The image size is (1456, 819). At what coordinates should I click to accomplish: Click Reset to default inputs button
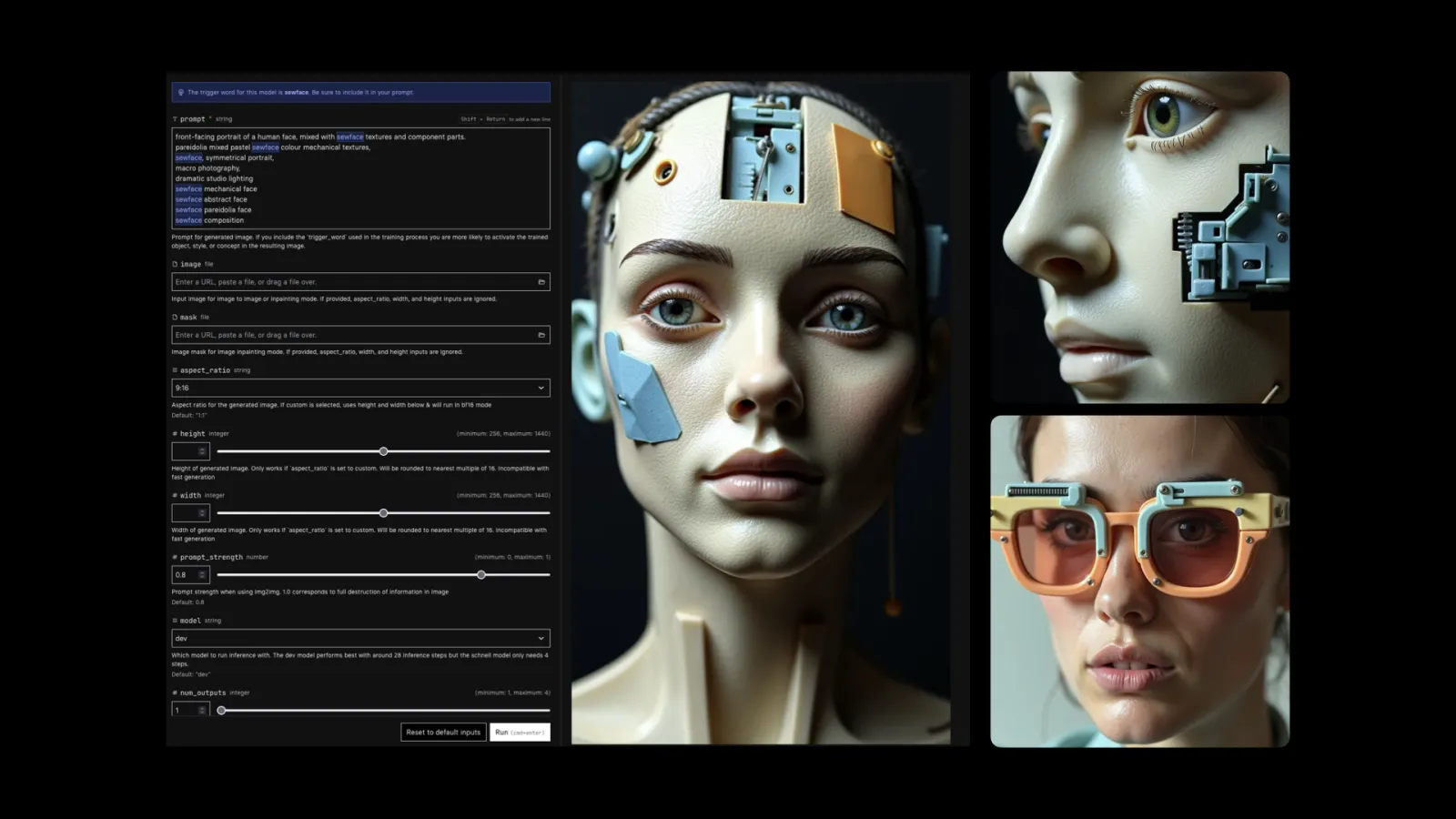pyautogui.click(x=443, y=732)
